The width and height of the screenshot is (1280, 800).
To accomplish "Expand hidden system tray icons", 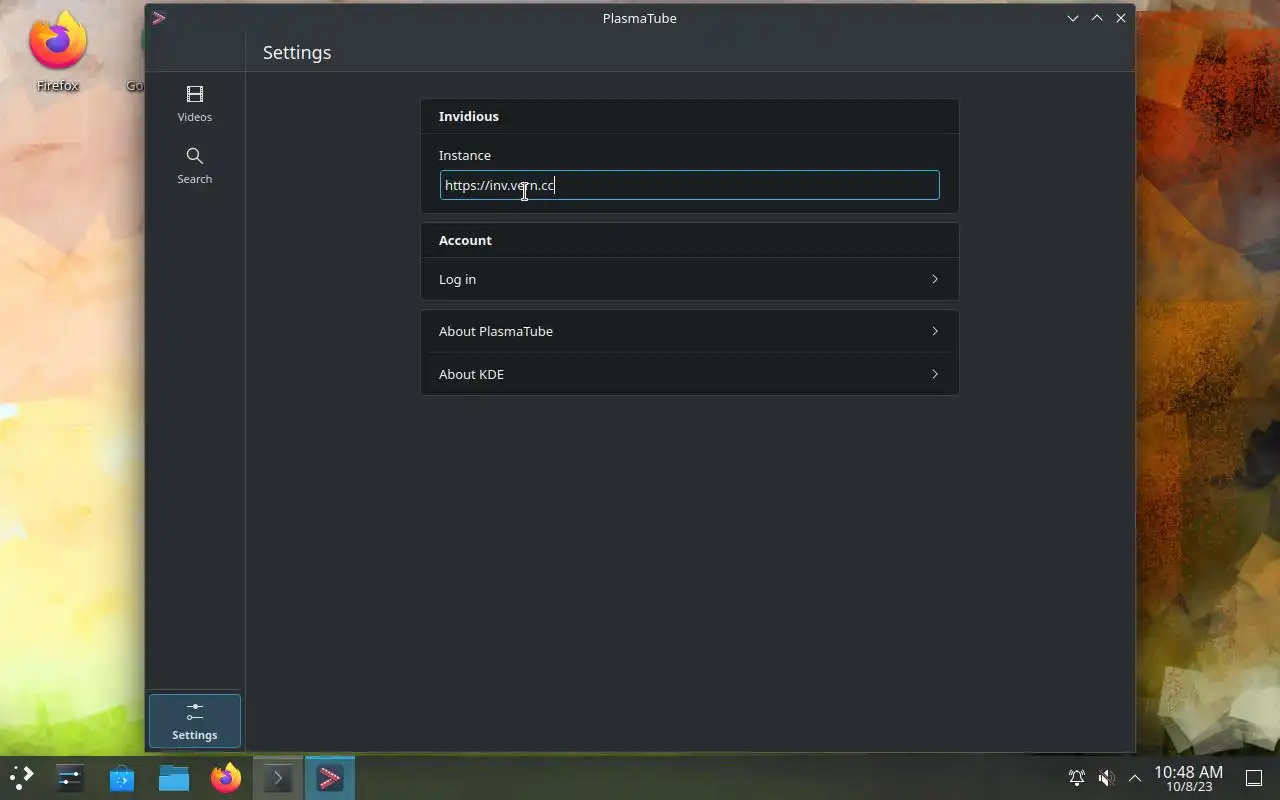I will pyautogui.click(x=1135, y=777).
